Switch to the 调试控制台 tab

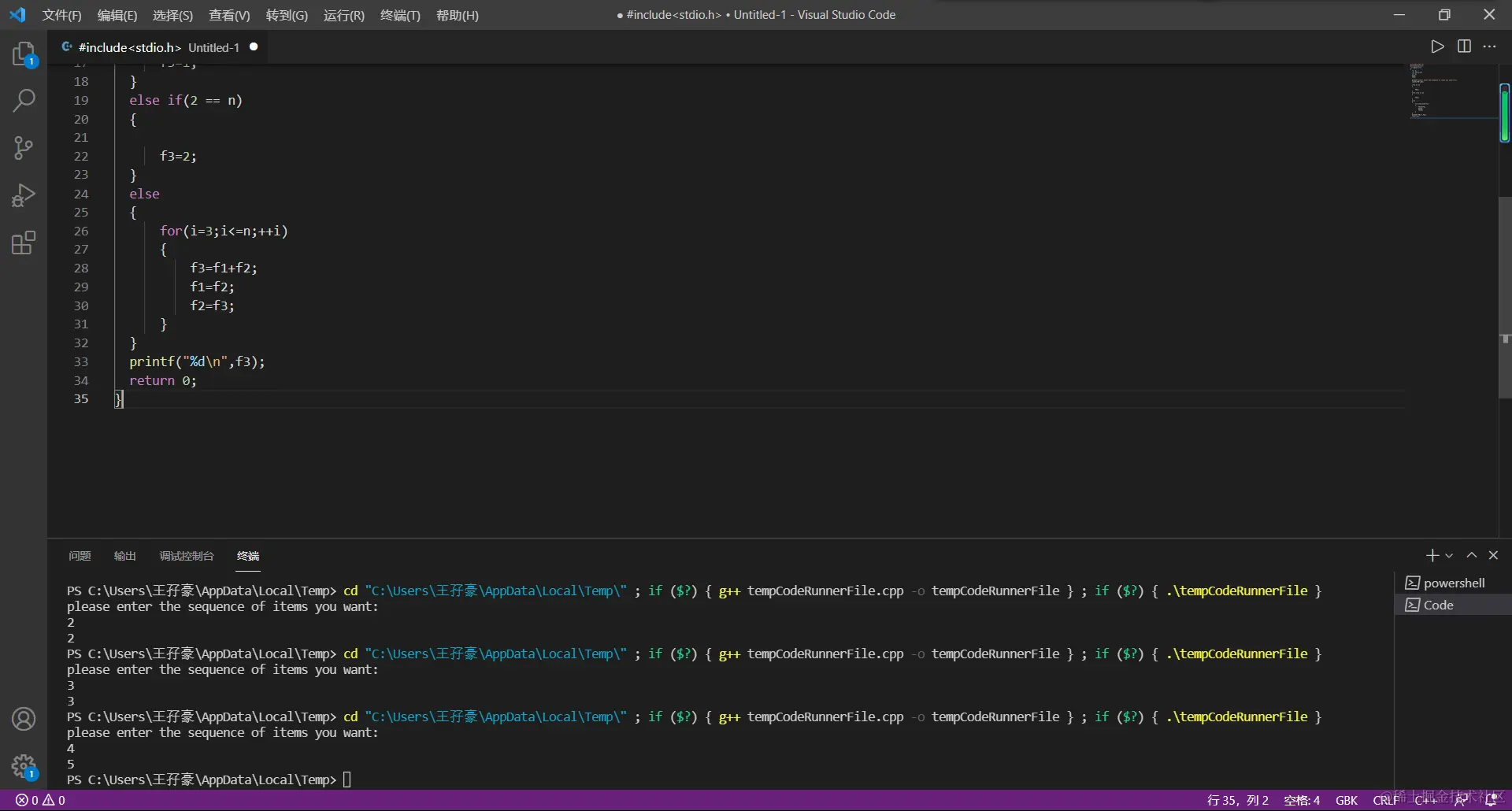(187, 556)
